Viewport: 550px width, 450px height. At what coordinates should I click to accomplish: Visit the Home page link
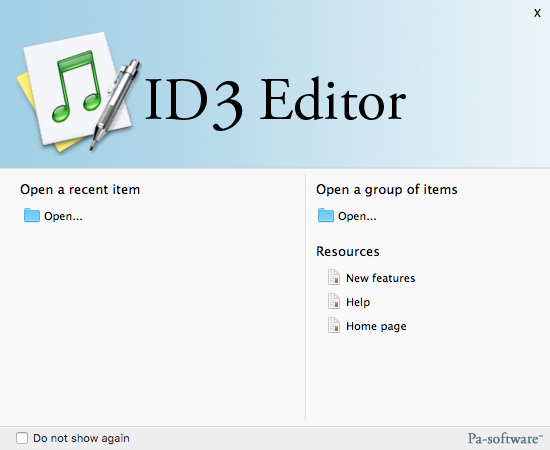tap(376, 326)
